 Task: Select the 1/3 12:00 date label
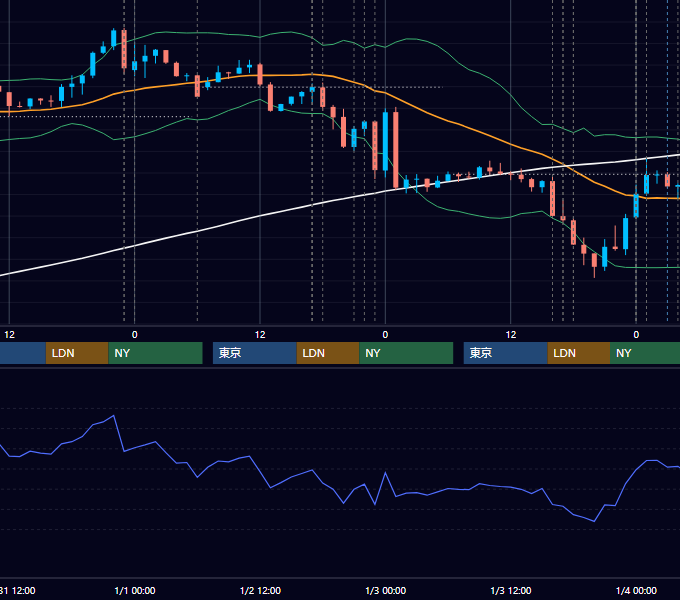511,590
